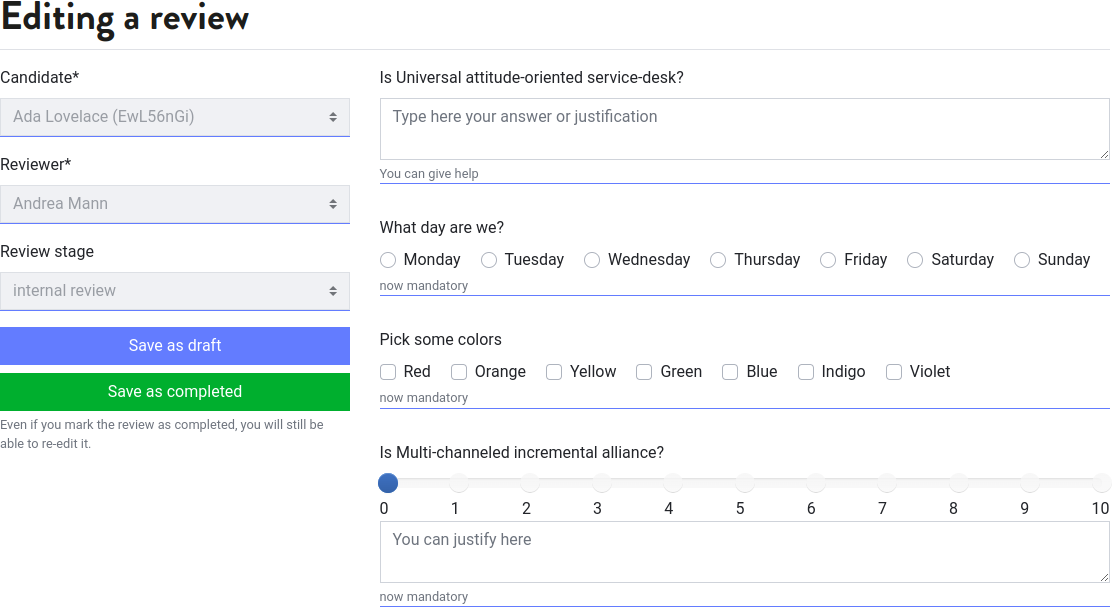The height and width of the screenshot is (607, 1112).
Task: Focus the service-desk answer text area
Action: [745, 129]
